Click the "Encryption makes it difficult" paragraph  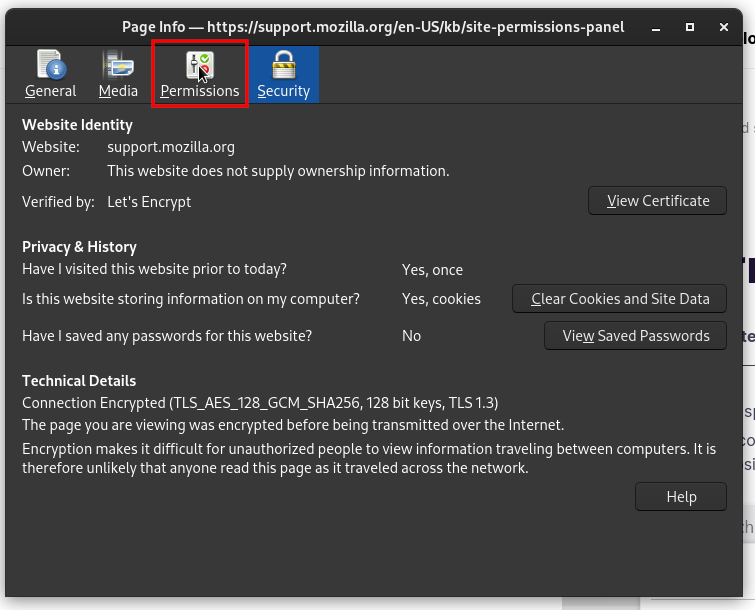click(369, 458)
